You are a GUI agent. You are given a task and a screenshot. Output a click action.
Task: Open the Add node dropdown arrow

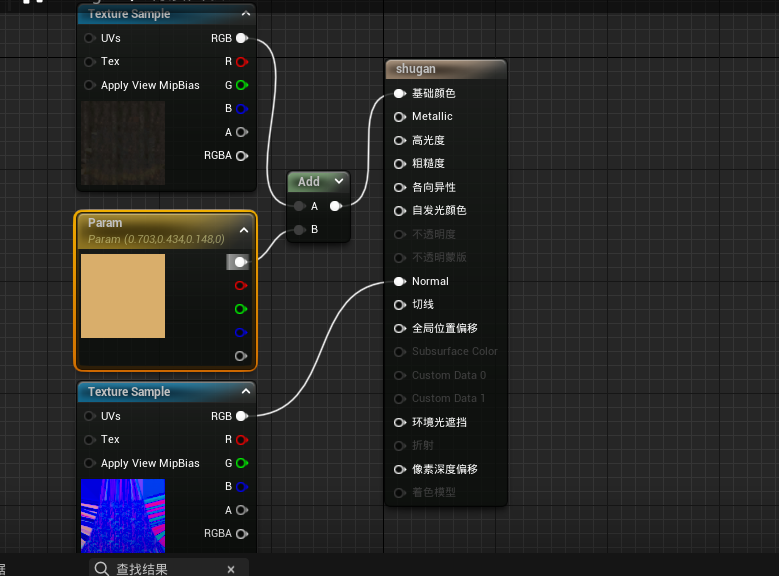pos(339,181)
